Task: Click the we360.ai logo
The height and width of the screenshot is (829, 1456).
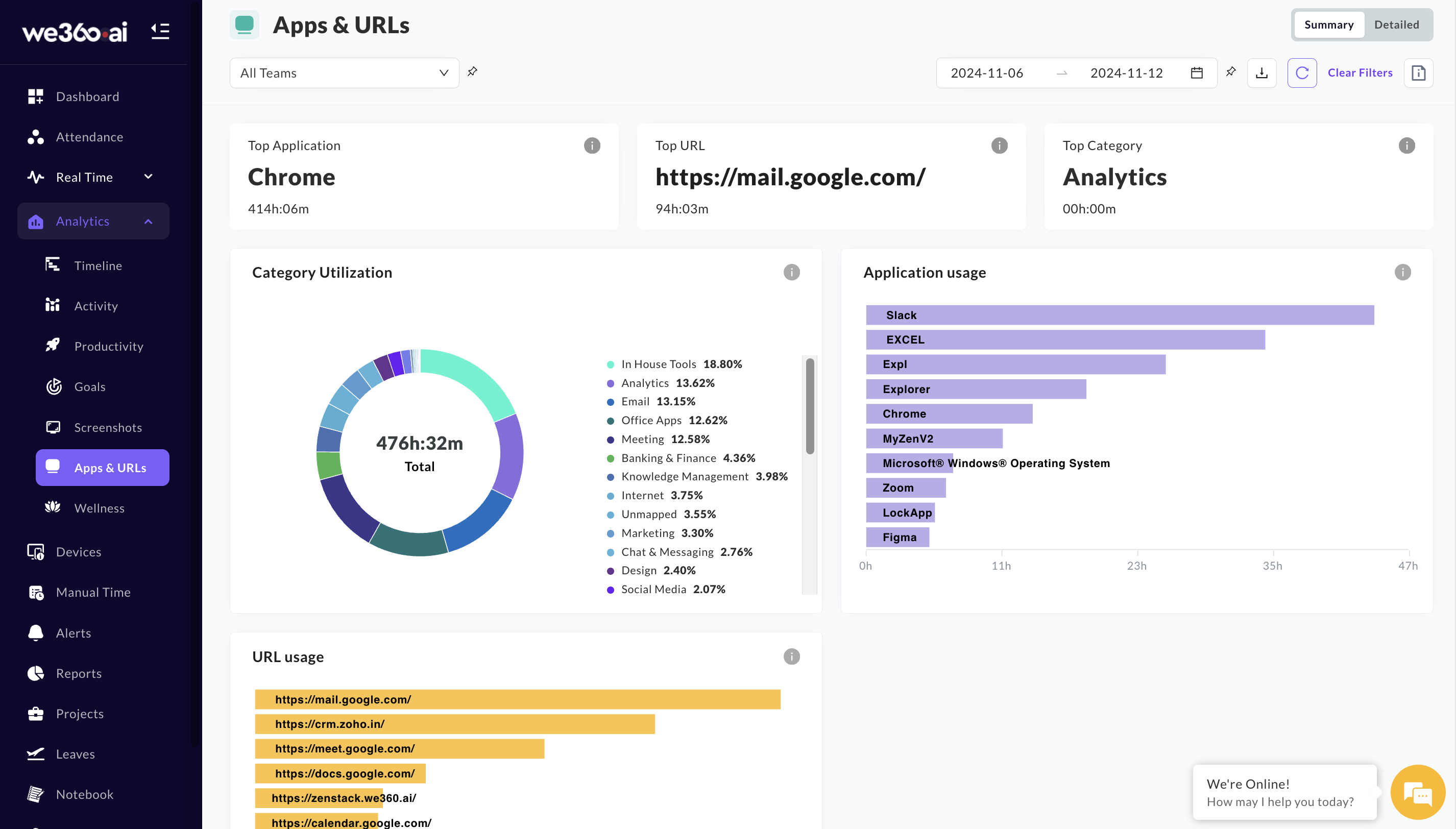Action: tap(75, 32)
